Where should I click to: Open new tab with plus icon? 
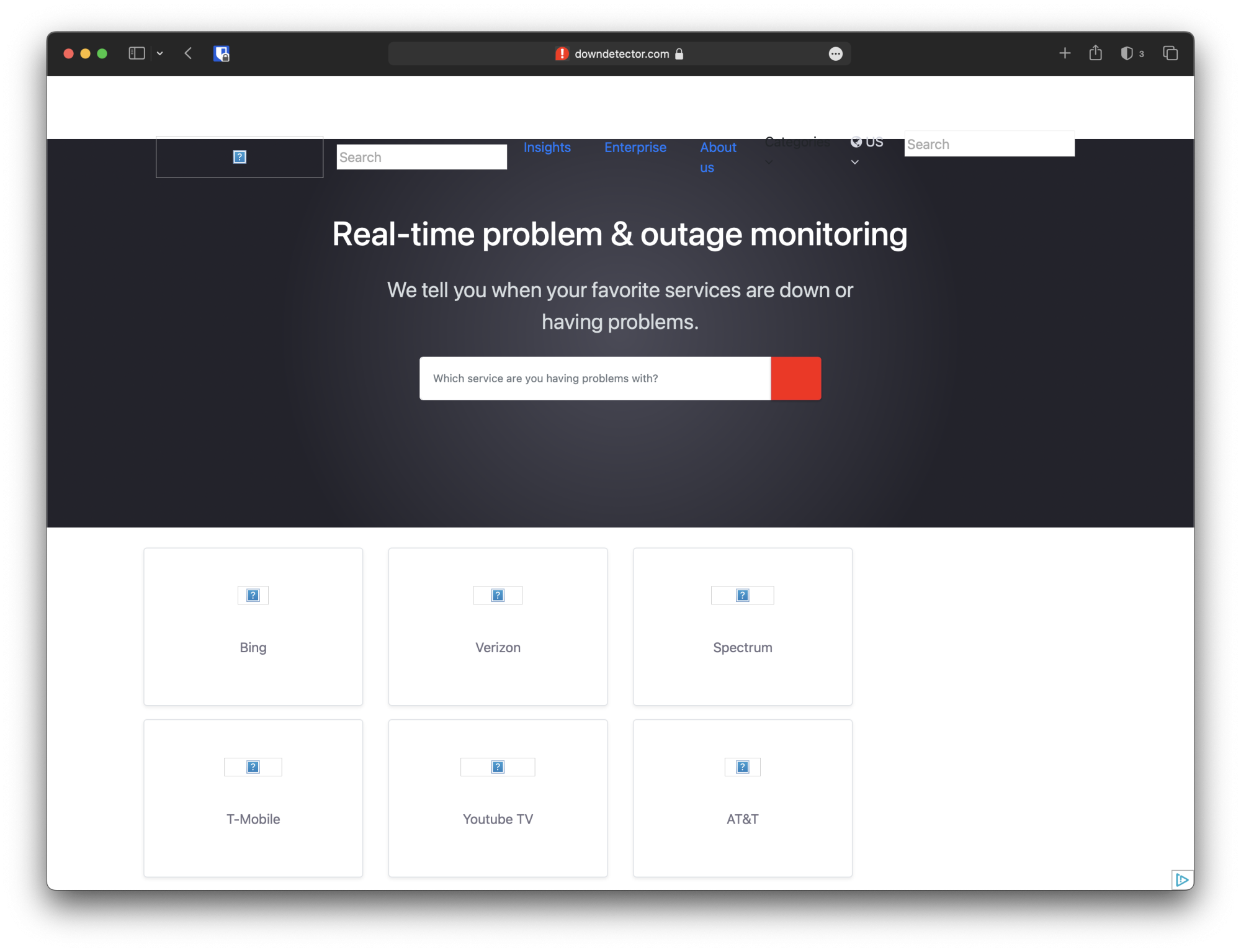pos(1065,54)
